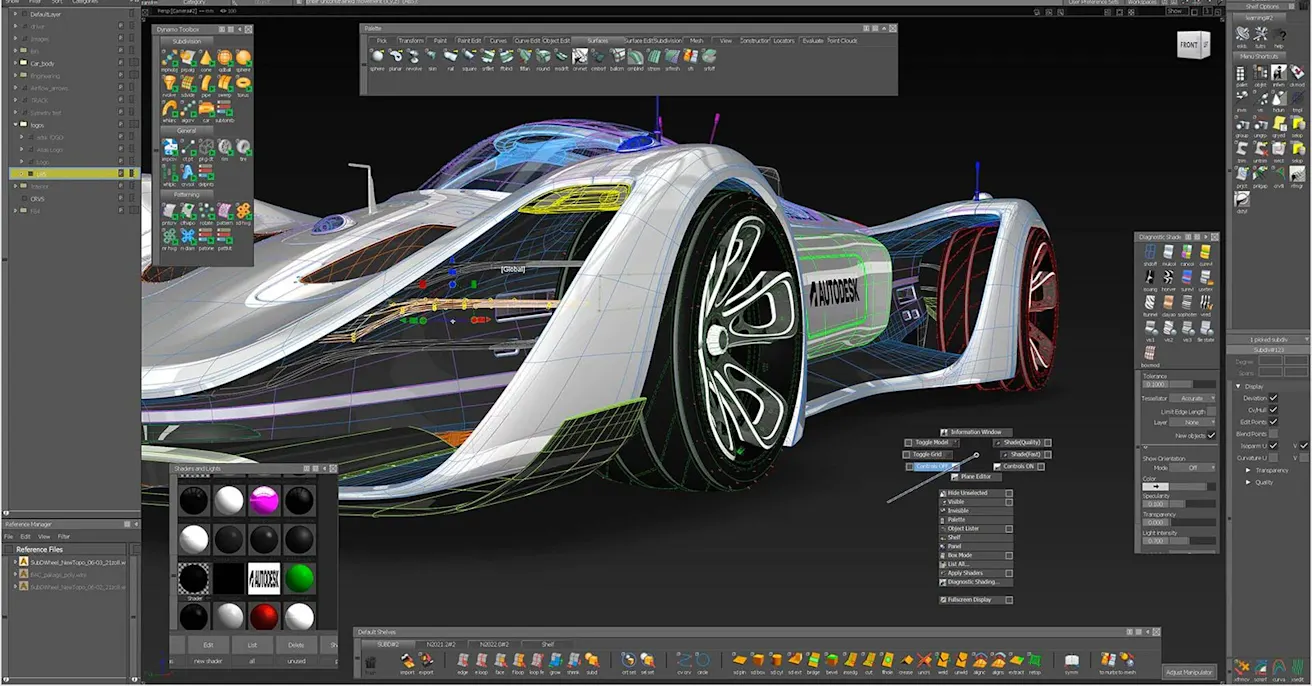Choose Diagnostic Shading from the marking menu
This screenshot has width=1312, height=686.
coord(974,582)
